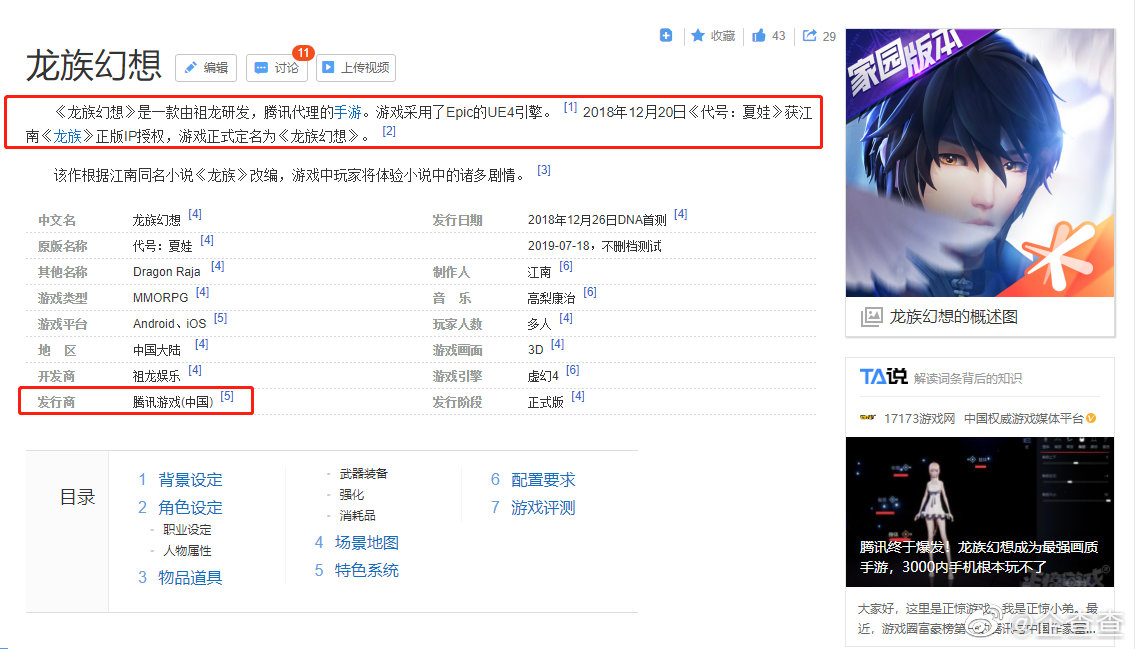The image size is (1135, 649).
Task: Click reference [5] beside 腾讯游戏(中国)
Action: click(227, 396)
